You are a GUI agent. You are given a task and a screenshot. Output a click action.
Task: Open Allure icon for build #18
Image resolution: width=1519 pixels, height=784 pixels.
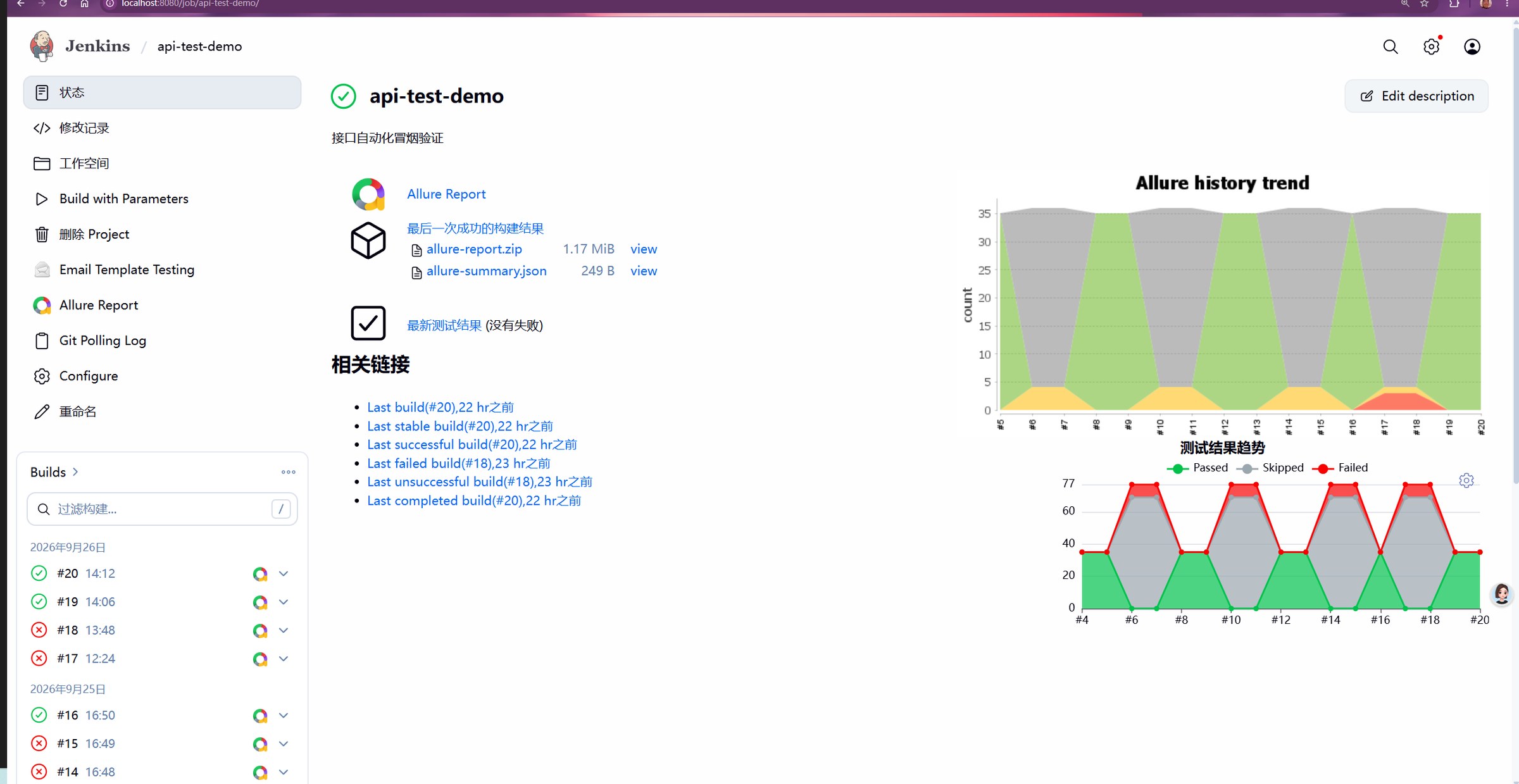pos(260,631)
